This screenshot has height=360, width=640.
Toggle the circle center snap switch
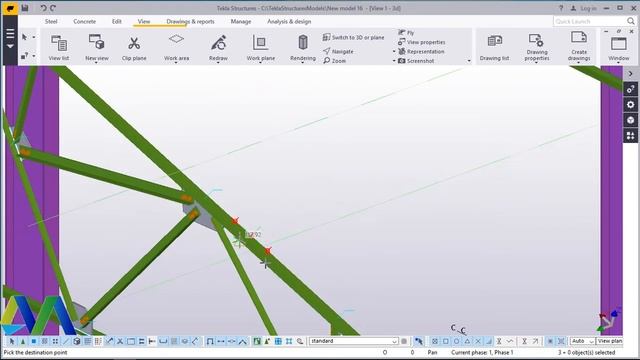[x=456, y=341]
